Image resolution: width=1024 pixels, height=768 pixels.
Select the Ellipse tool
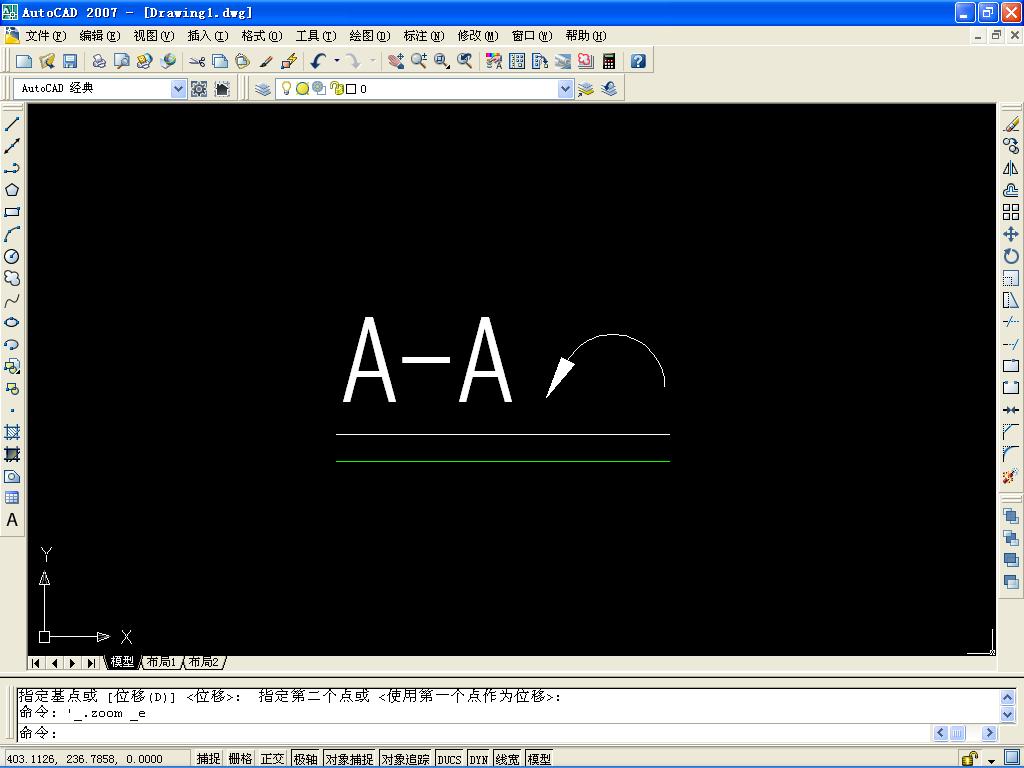coord(12,322)
